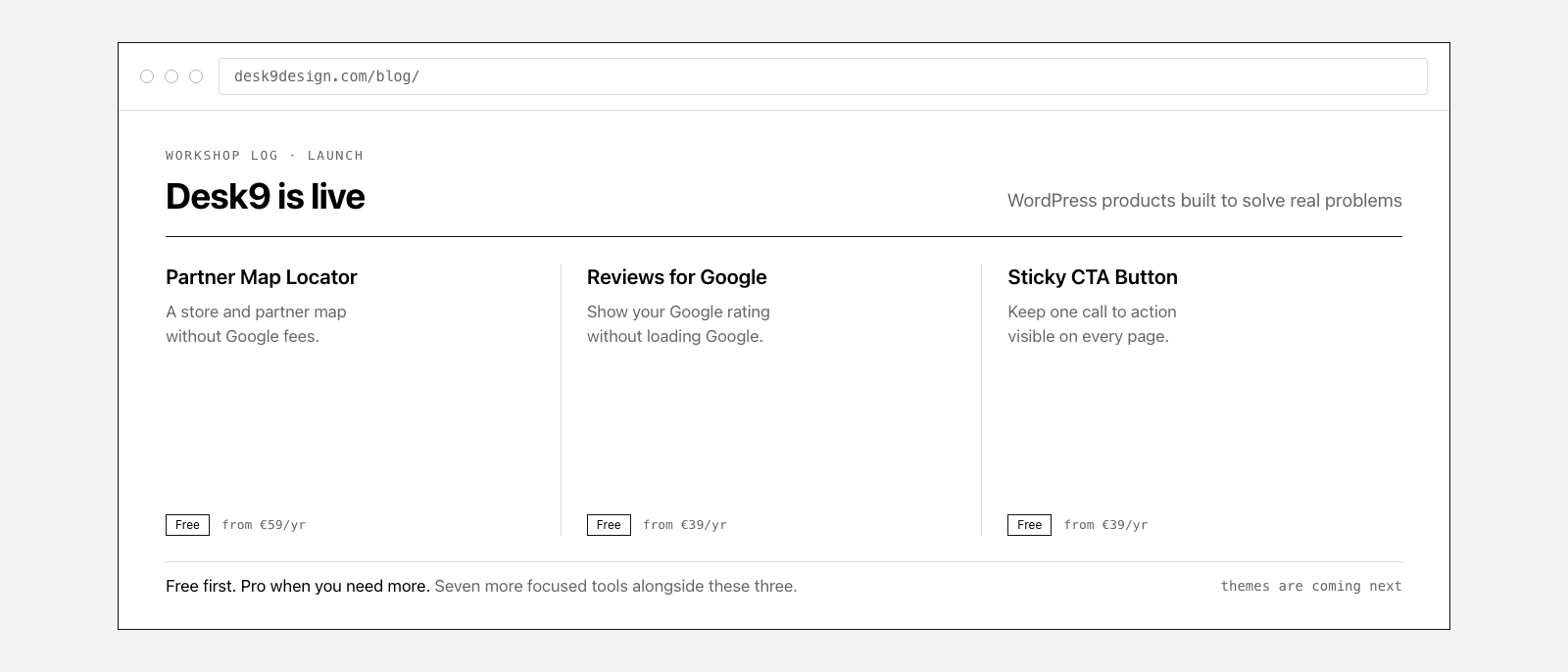
Task: Click the third window circle button
Action: [x=196, y=76]
